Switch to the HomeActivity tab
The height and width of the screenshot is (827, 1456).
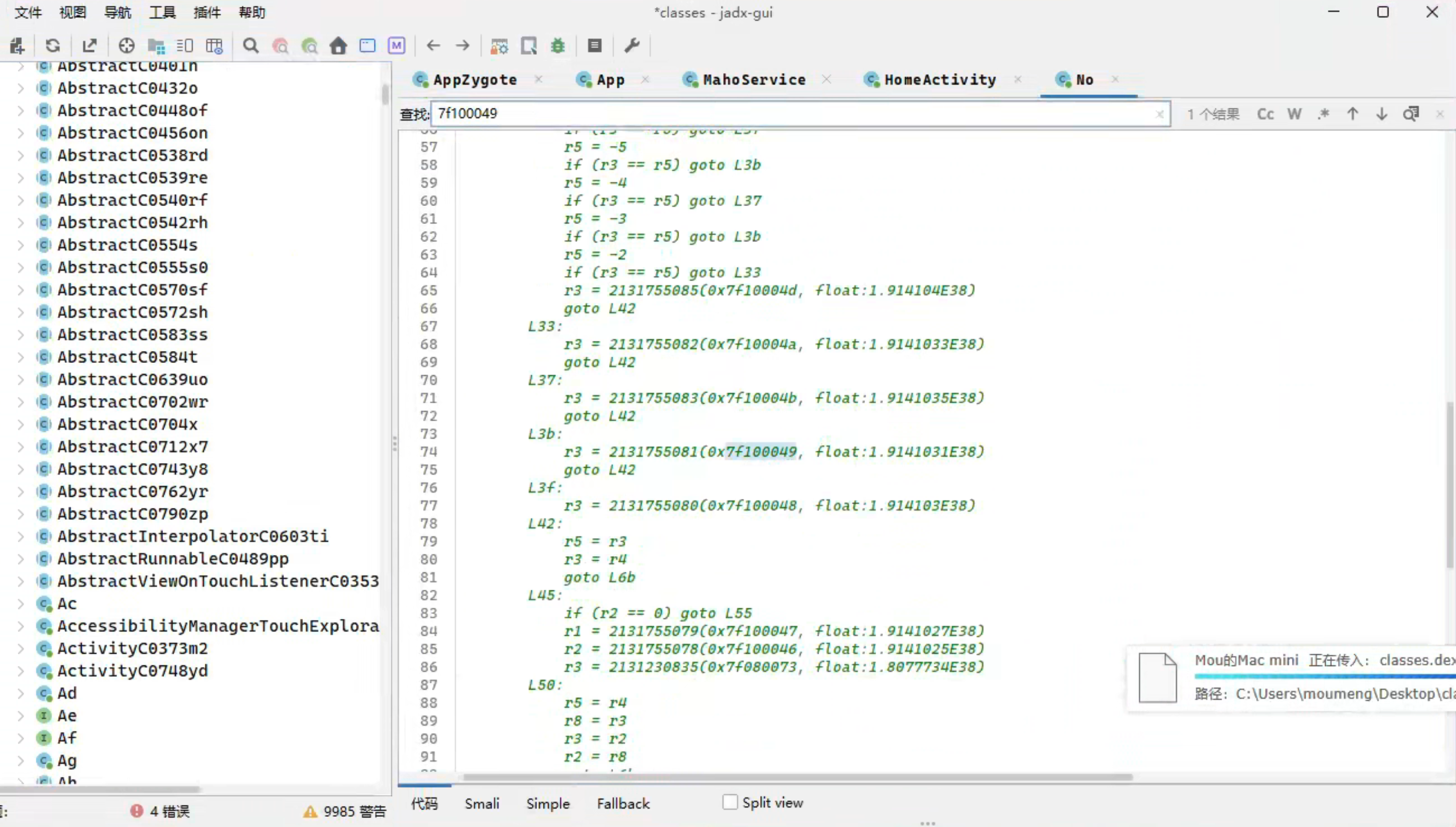(x=940, y=80)
